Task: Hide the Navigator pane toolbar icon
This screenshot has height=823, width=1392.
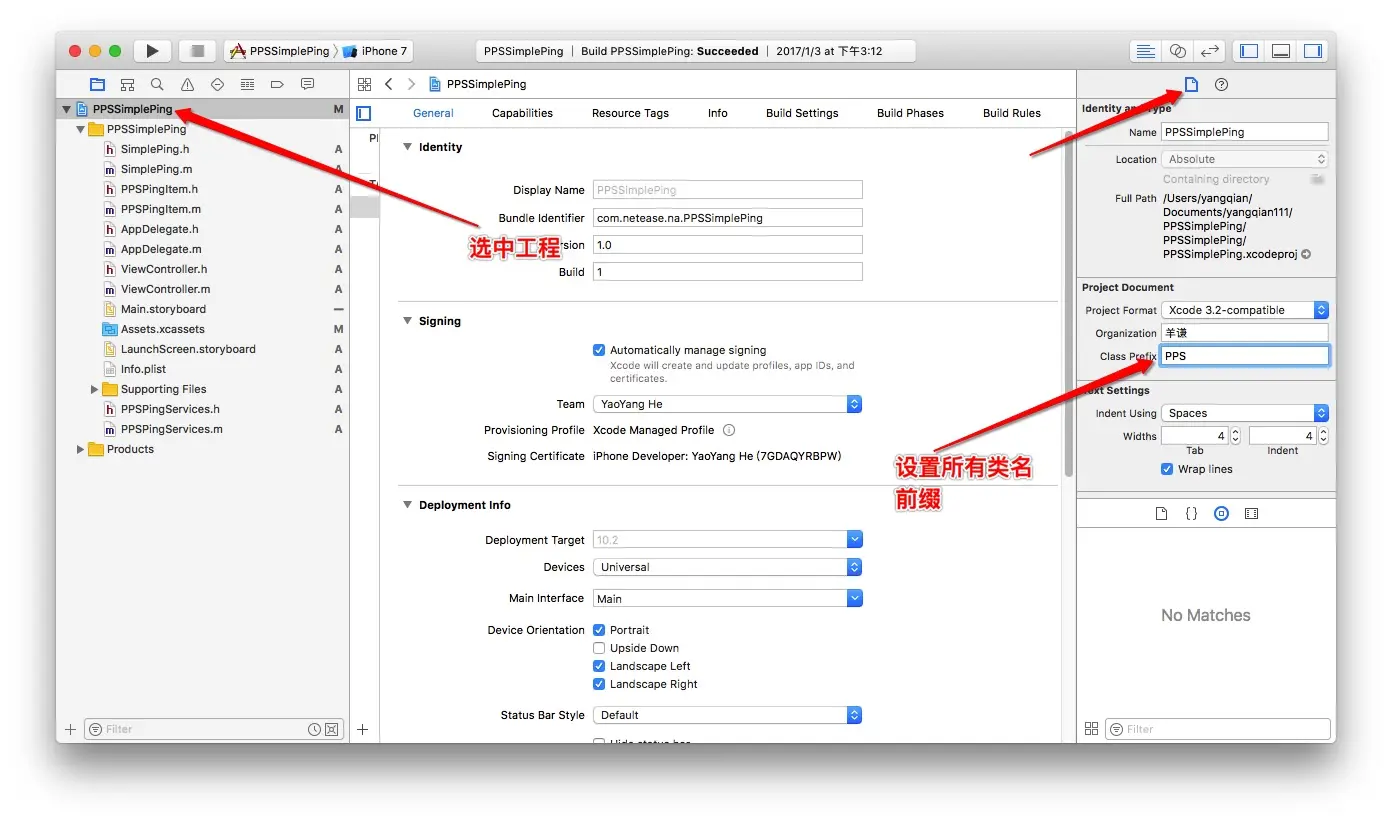Action: 1249,51
